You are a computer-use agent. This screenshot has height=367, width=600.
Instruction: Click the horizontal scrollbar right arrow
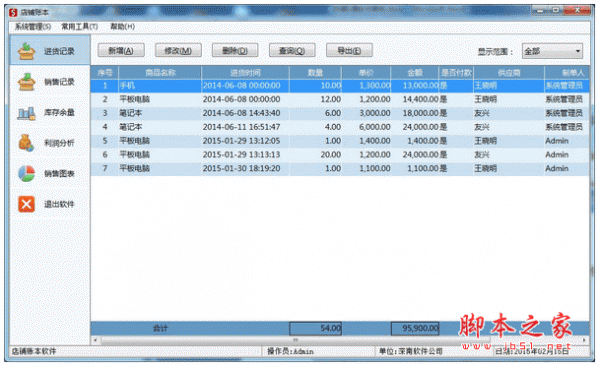pyautogui.click(x=584, y=340)
